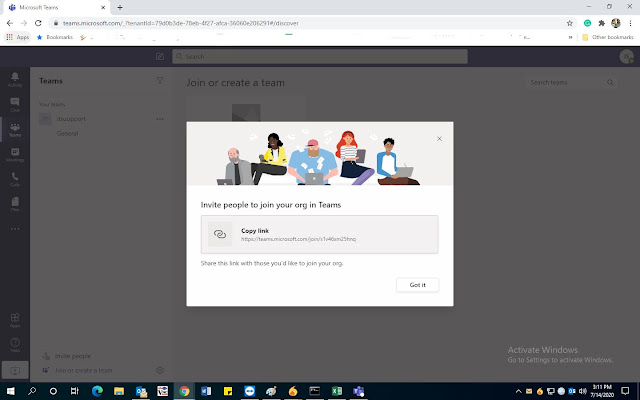
Task: Open Excel from the taskbar
Action: (x=337, y=391)
